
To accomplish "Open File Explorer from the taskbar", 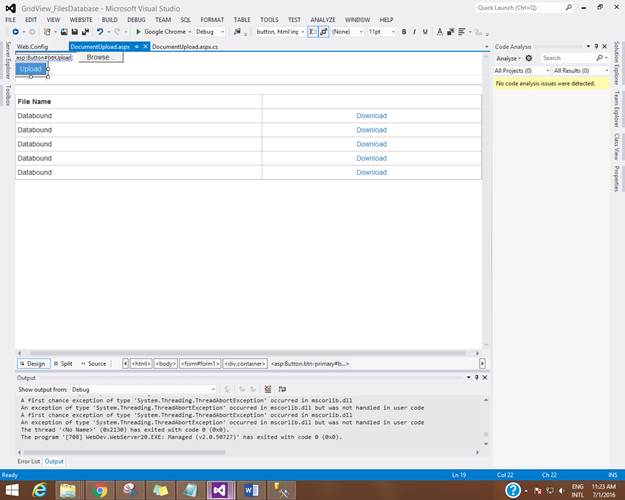I will pos(68,490).
